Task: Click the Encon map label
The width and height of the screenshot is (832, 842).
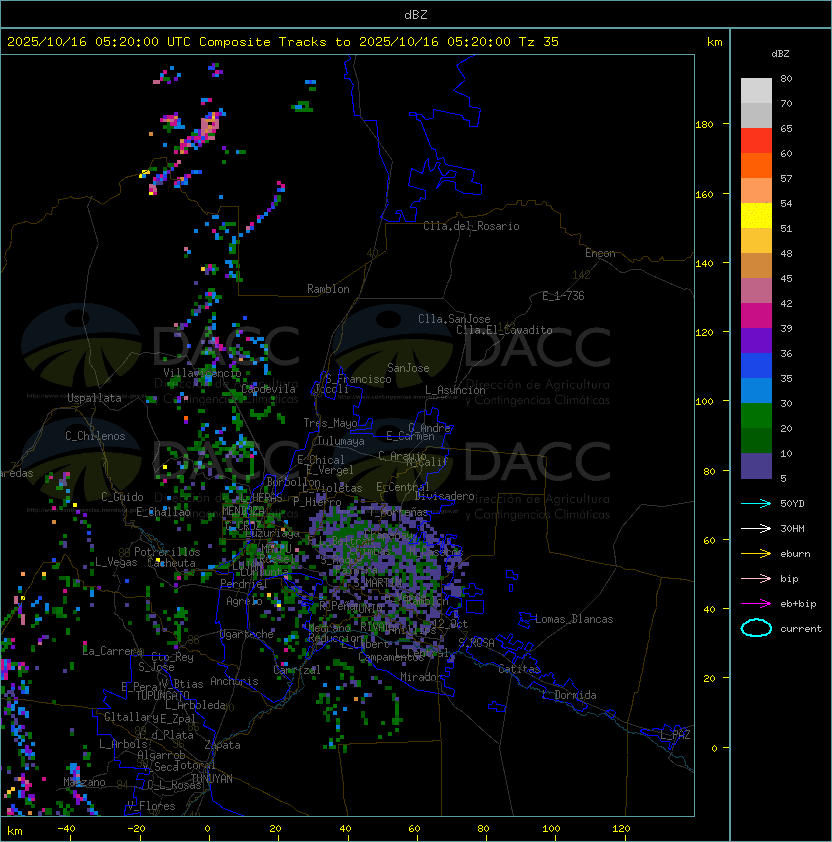Action: pos(600,253)
